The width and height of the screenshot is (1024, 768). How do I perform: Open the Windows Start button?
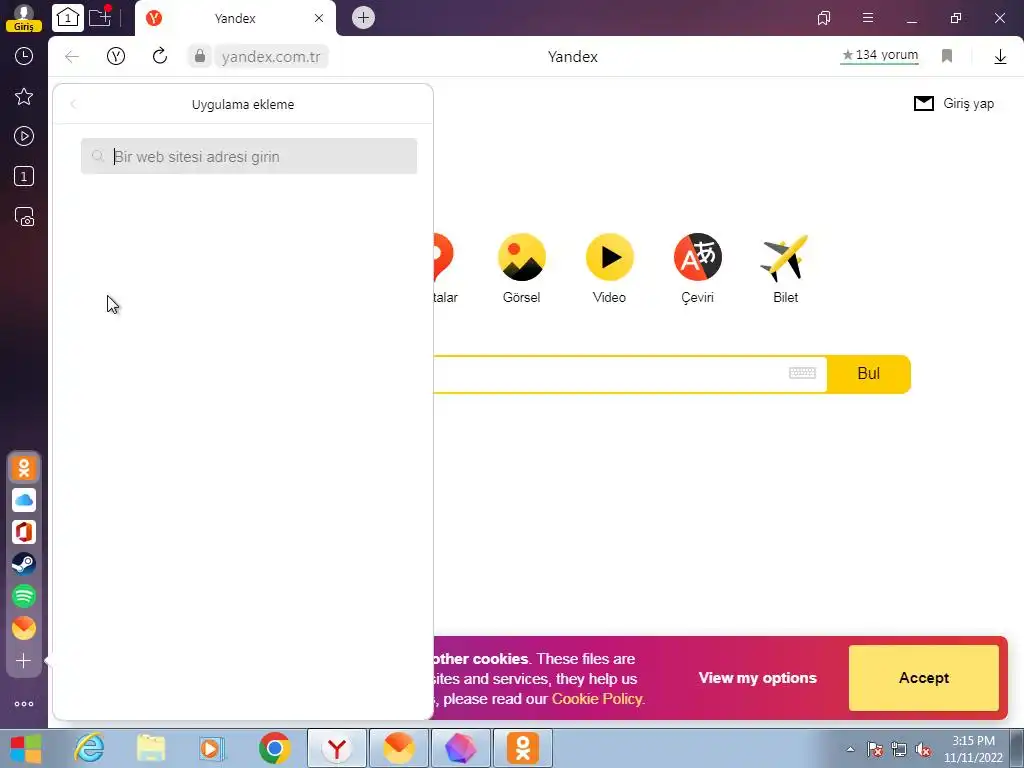pos(26,748)
